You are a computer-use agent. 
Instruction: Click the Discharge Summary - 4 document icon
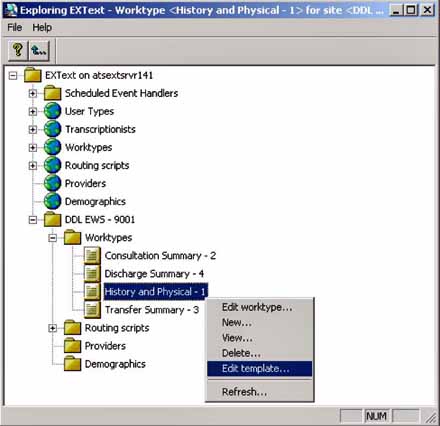92,273
